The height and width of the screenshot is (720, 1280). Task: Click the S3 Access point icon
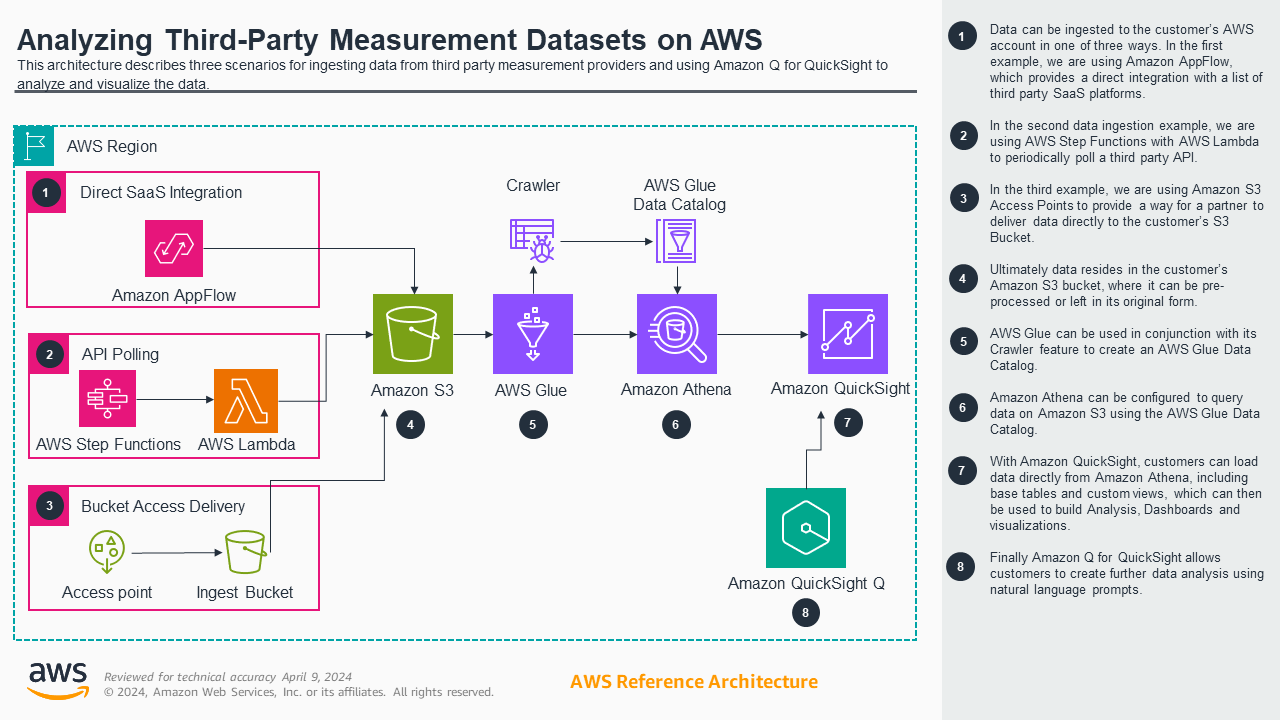pos(106,553)
